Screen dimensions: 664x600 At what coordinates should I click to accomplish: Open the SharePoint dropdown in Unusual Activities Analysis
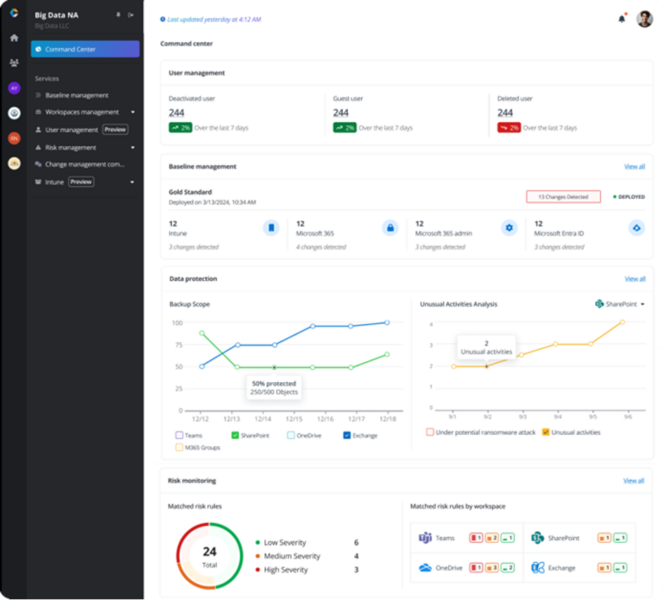[x=620, y=304]
